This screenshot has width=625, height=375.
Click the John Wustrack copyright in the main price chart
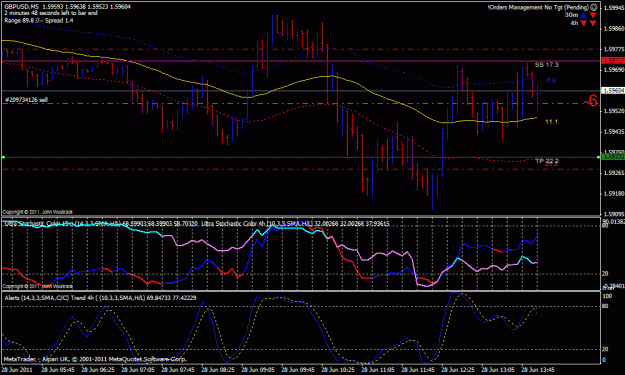[x=38, y=212]
